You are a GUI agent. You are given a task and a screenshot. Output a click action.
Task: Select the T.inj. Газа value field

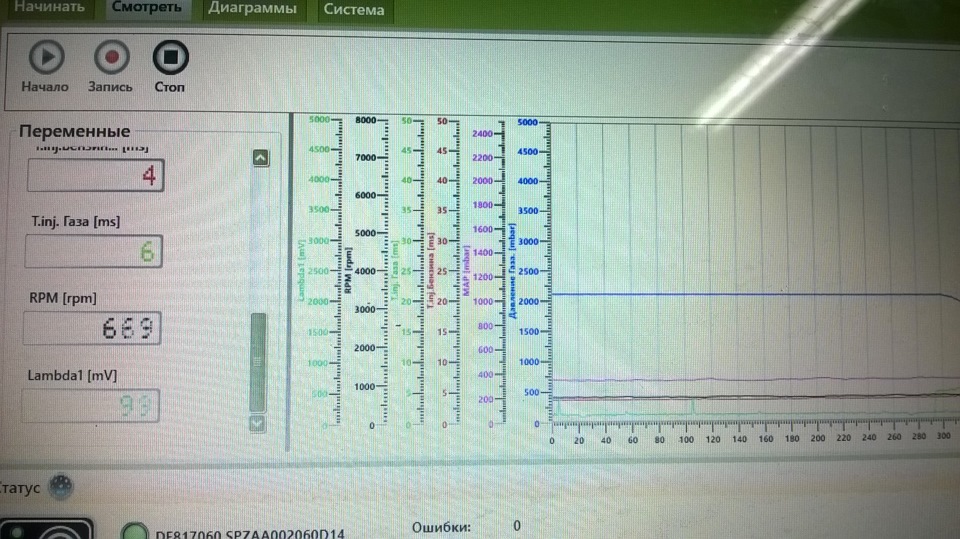(x=94, y=251)
